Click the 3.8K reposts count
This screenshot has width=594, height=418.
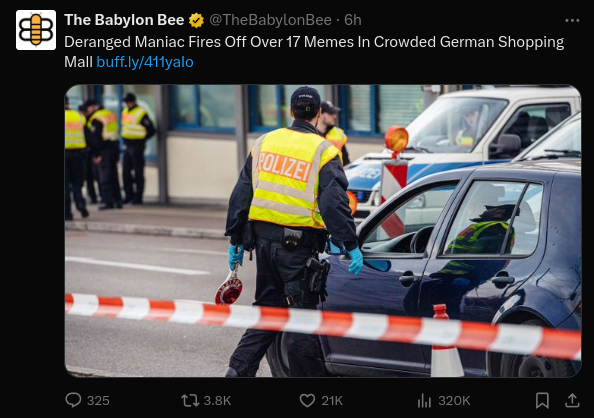217,401
